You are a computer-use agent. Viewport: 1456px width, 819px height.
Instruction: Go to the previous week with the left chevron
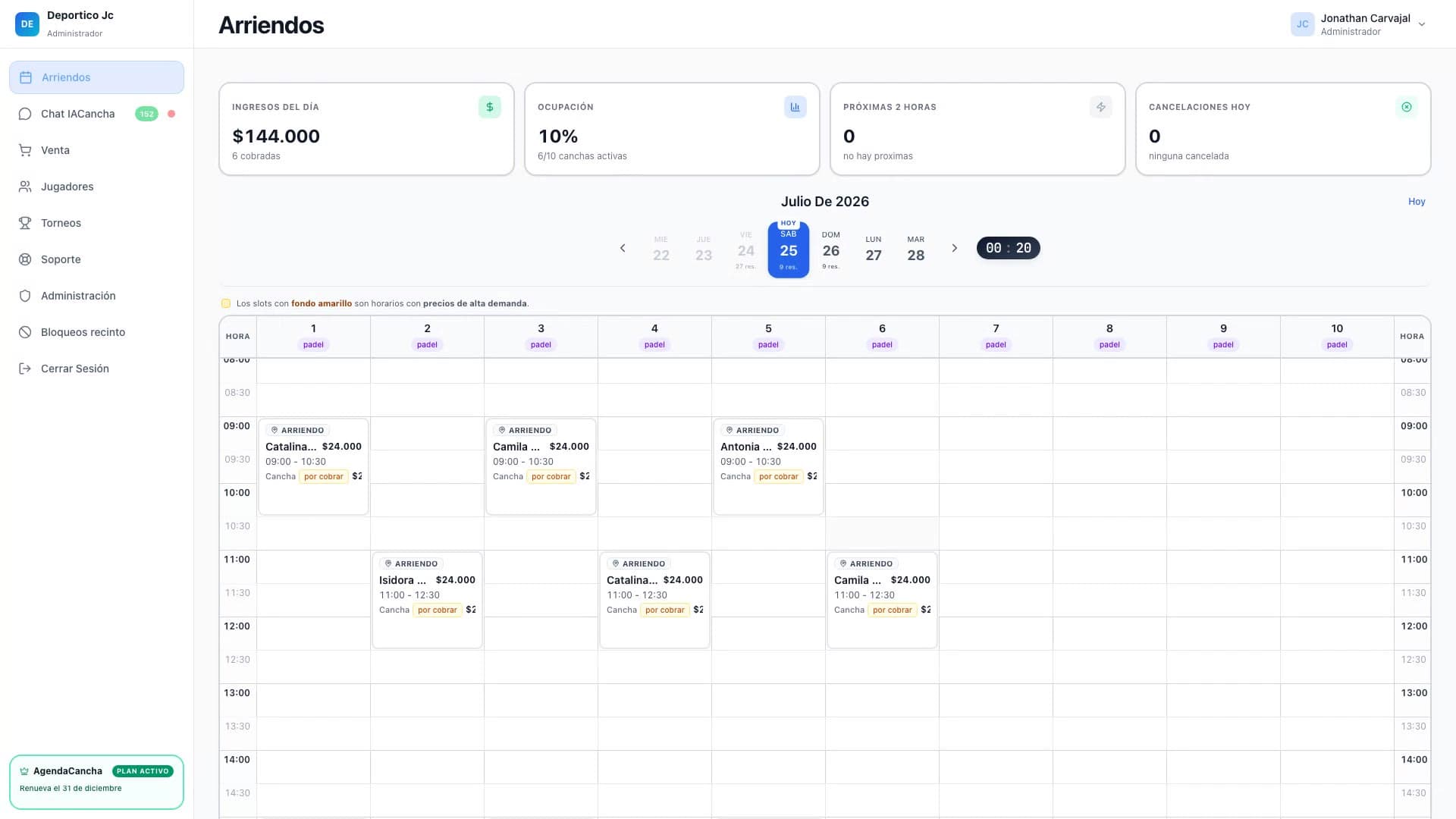click(623, 248)
